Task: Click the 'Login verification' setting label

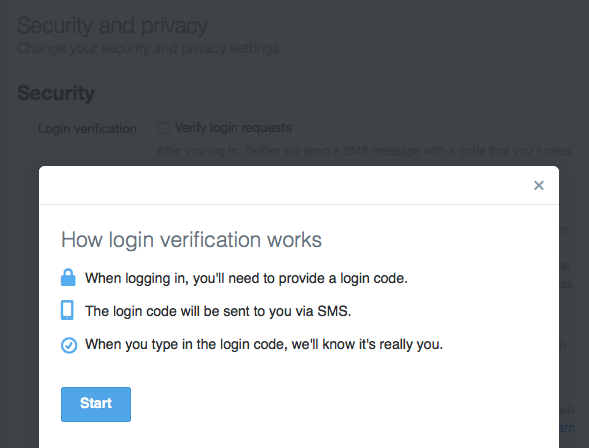Action: [87, 128]
